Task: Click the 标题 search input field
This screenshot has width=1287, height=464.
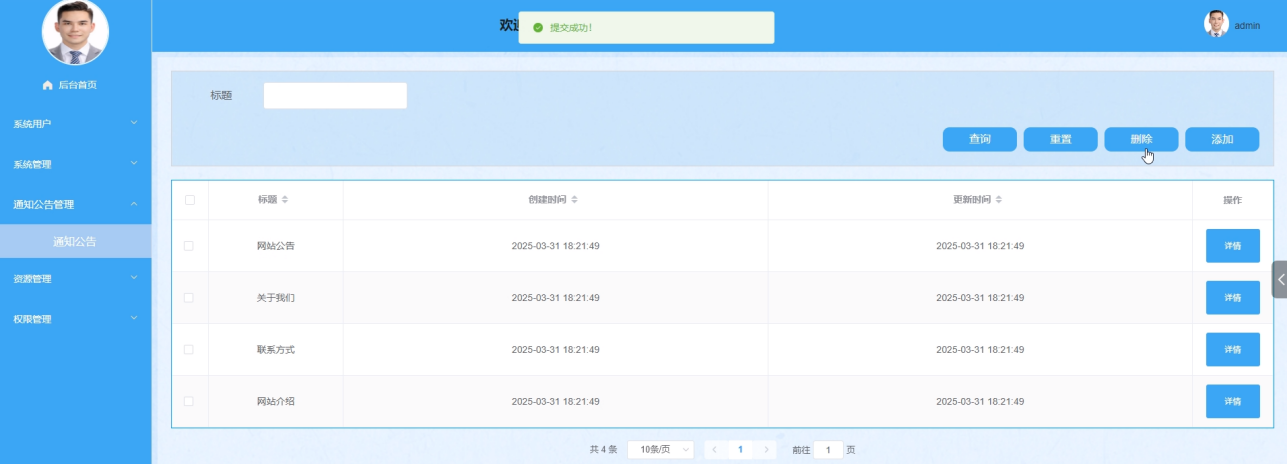Action: (335, 95)
